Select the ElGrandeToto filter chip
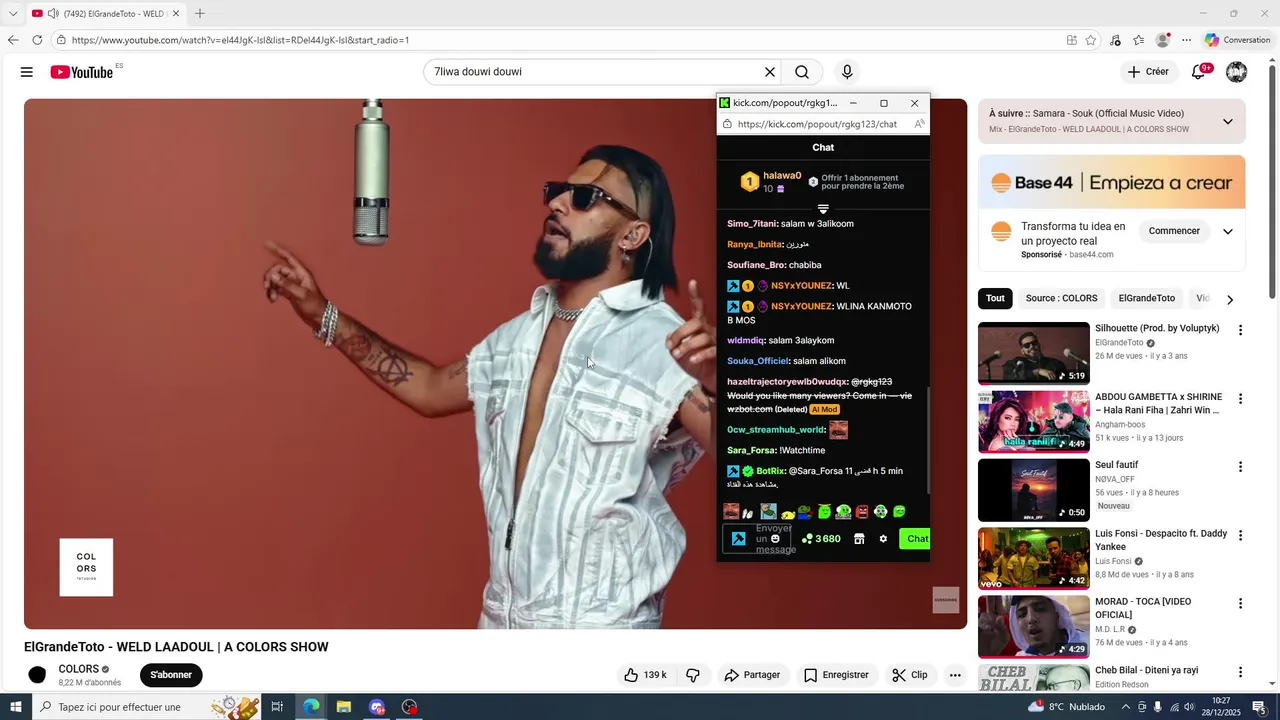 coord(1147,298)
